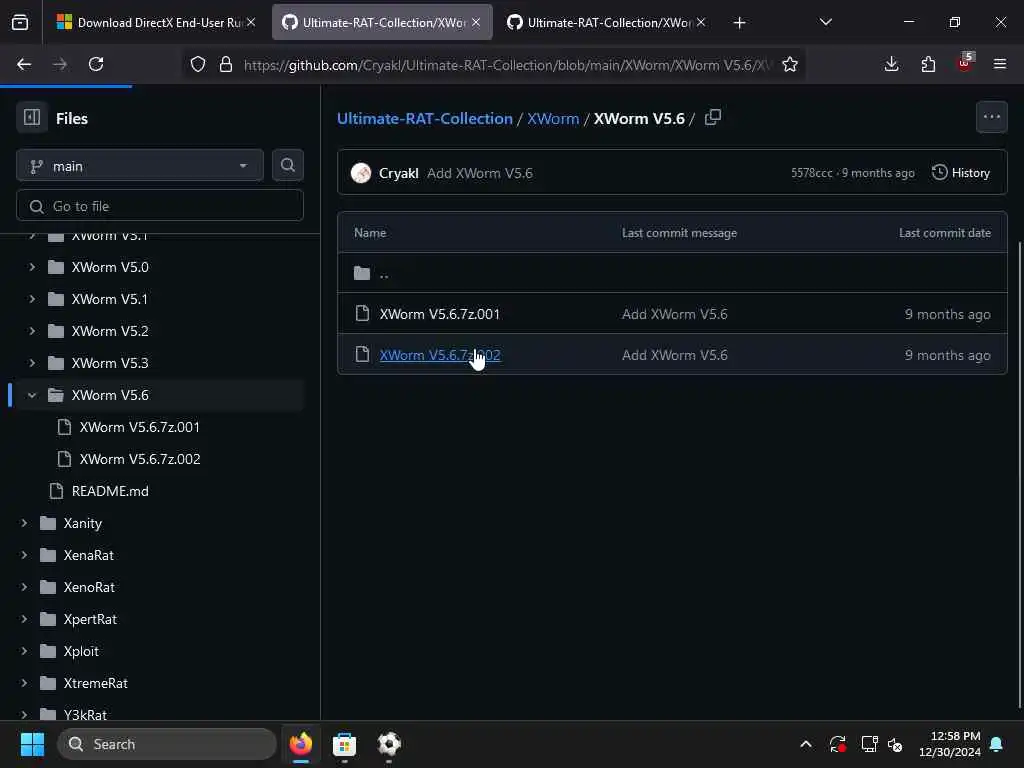1024x768 pixels.
Task: Open Microsoft Store from taskbar
Action: click(344, 744)
